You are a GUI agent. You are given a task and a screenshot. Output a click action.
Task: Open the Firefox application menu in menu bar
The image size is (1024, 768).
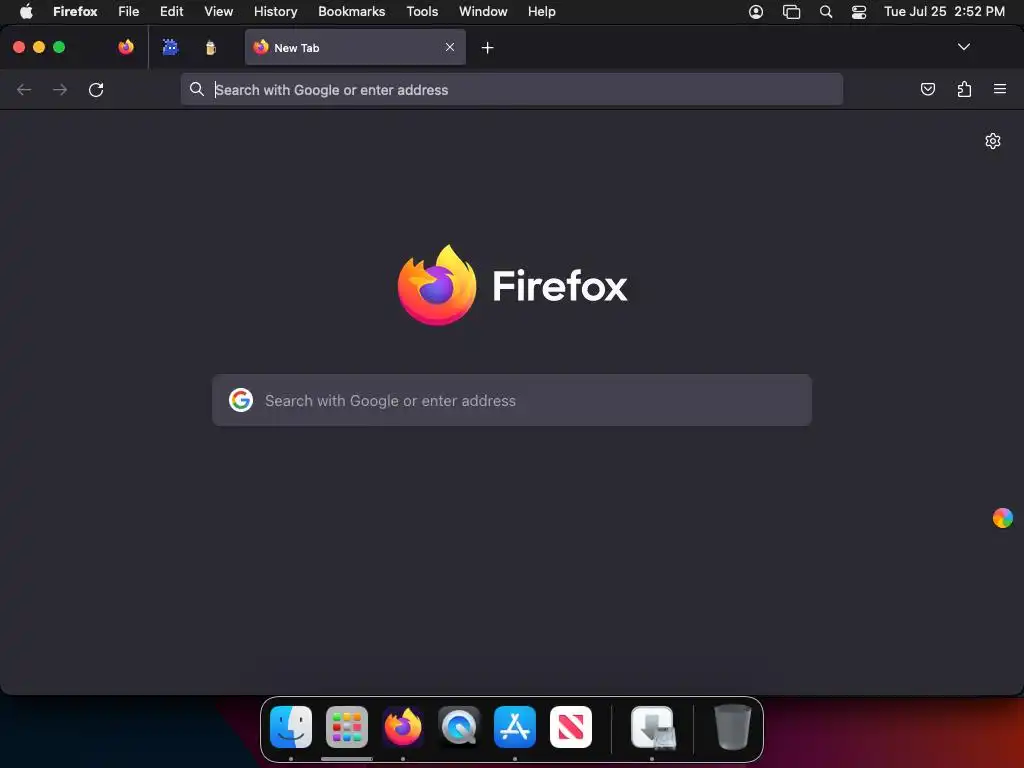[x=75, y=12]
